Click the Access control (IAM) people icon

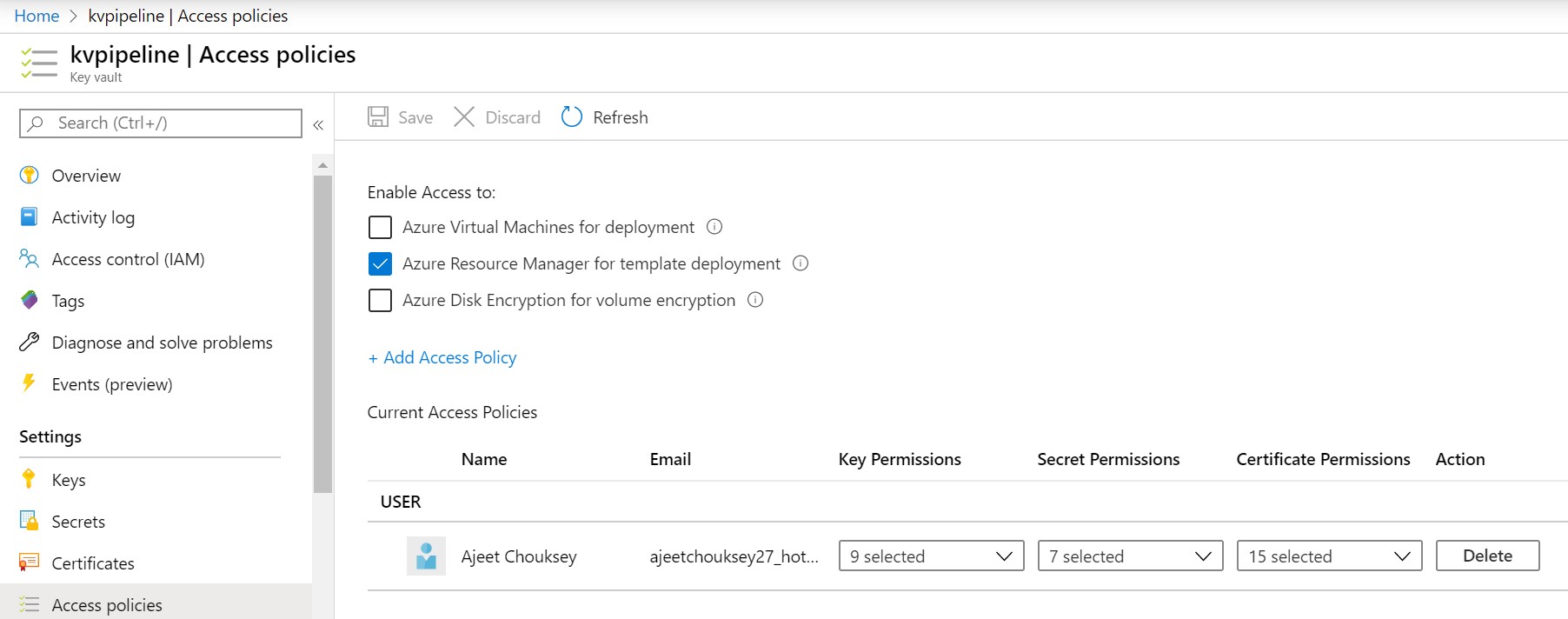point(29,258)
